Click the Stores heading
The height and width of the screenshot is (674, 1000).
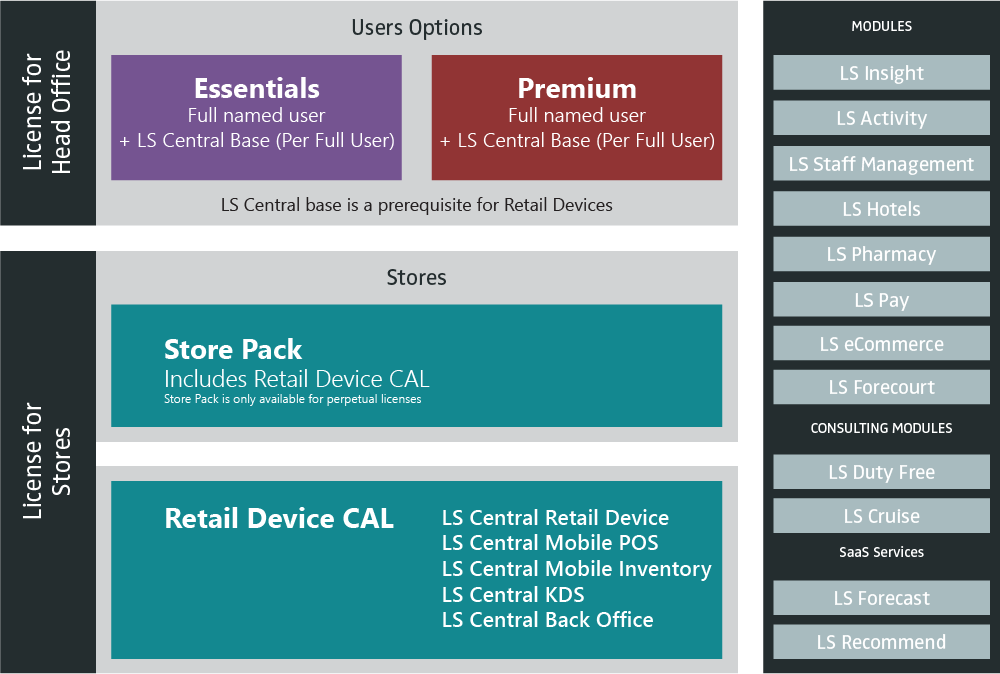tap(416, 277)
